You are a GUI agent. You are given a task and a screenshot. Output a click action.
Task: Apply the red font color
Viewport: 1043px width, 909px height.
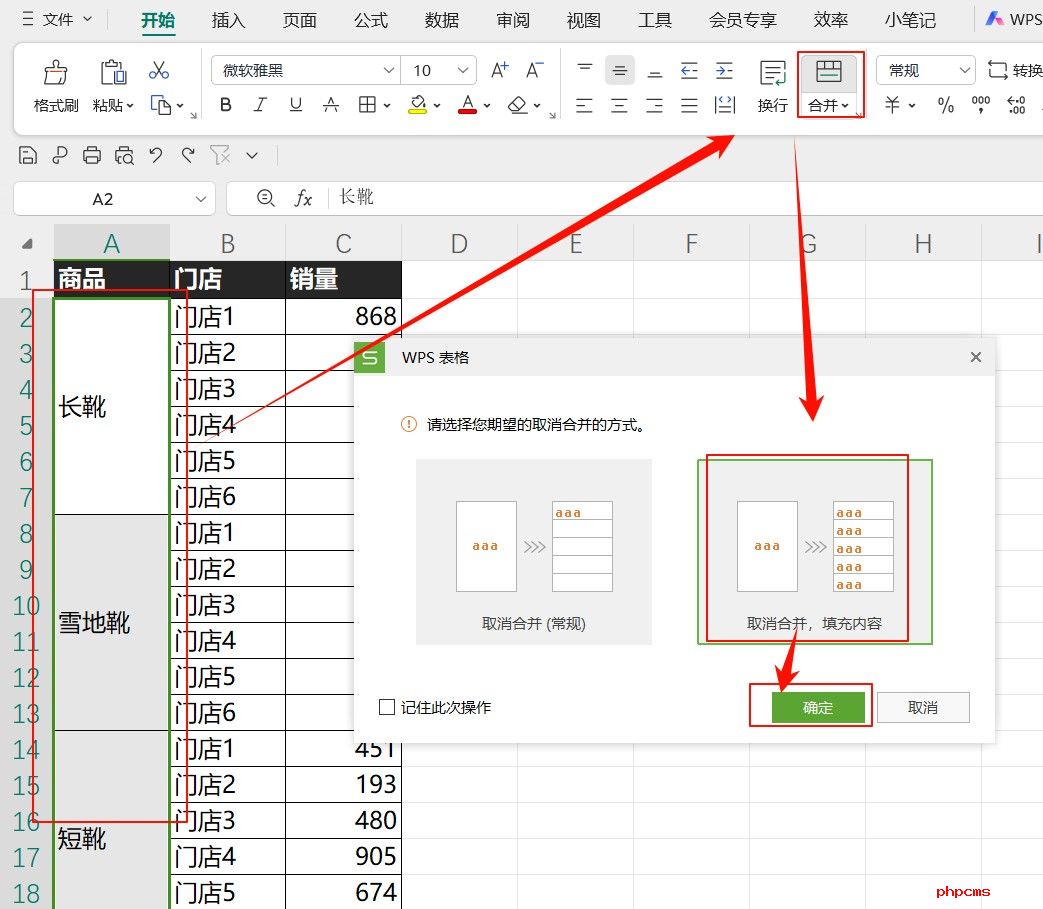pyautogui.click(x=468, y=104)
